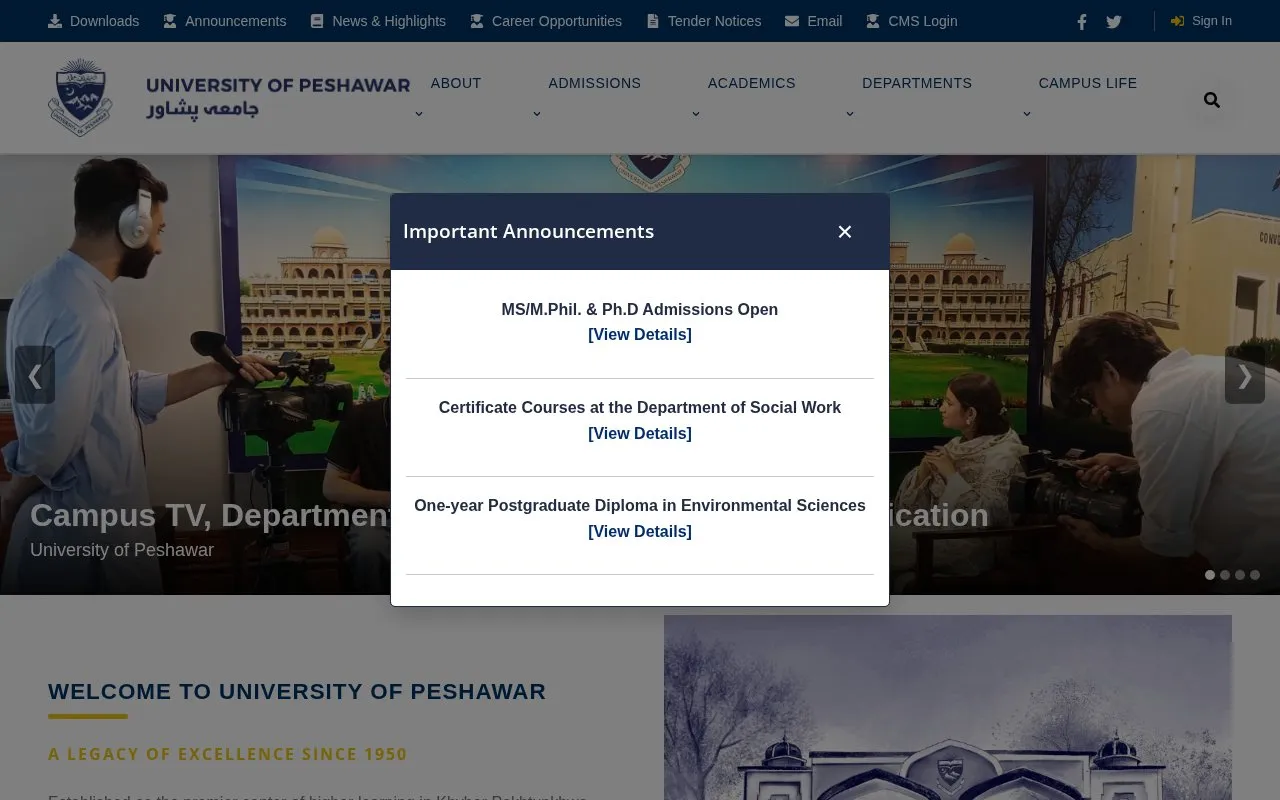Open the Facebook page icon
The image size is (1280, 800).
[1082, 22]
